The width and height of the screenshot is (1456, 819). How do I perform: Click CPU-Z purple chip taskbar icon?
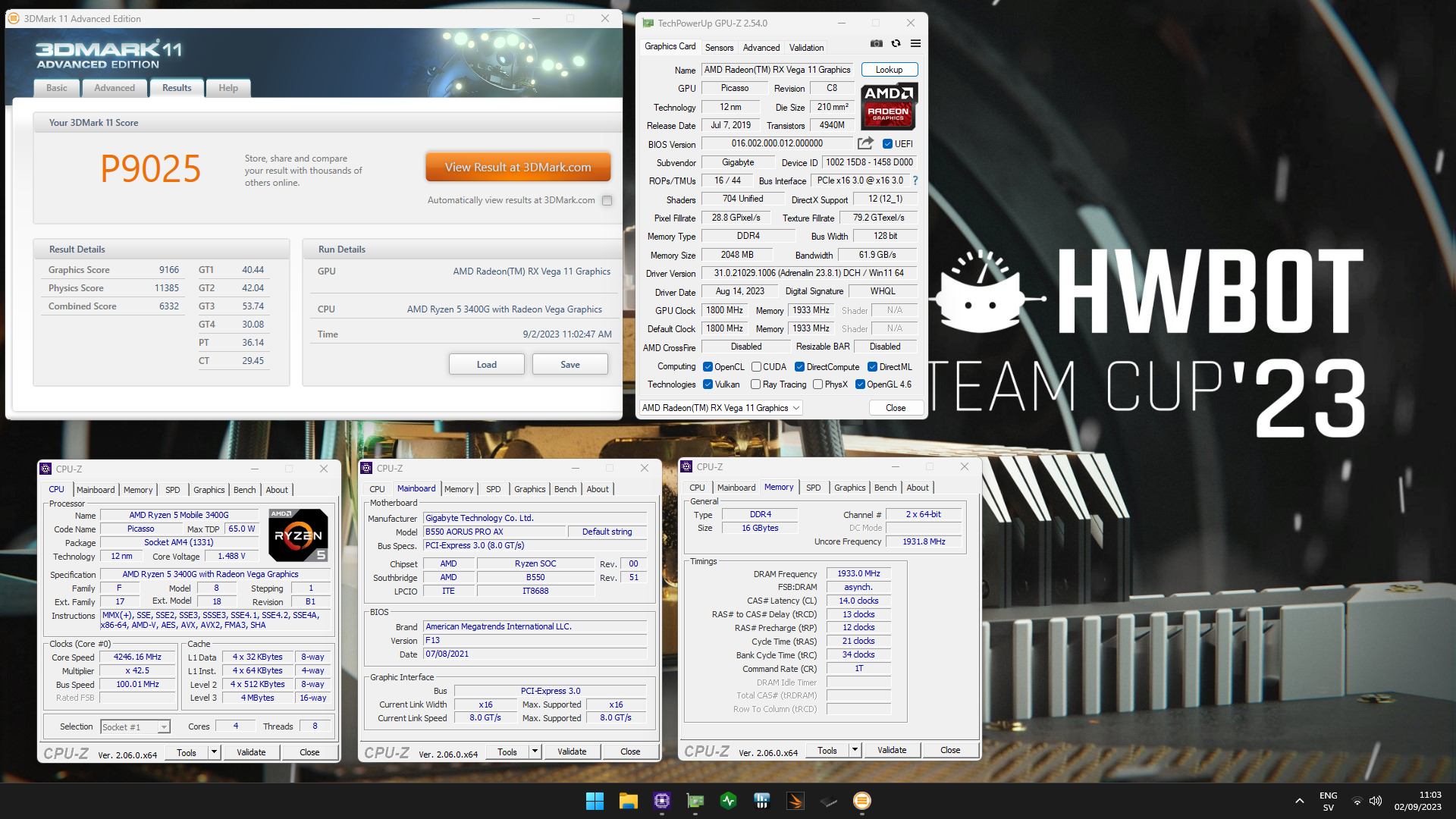[x=661, y=801]
